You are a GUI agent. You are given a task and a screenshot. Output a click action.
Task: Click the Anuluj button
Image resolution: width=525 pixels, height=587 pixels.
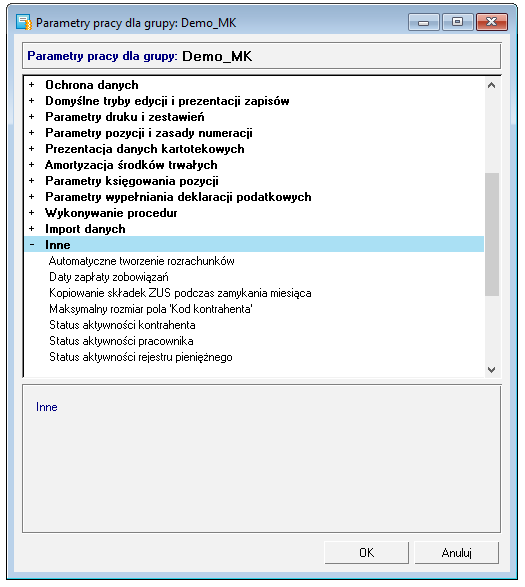click(456, 553)
